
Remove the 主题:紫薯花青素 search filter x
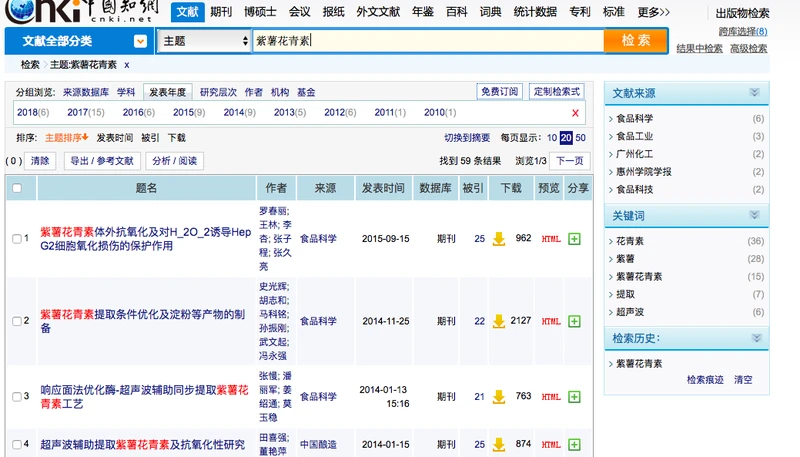(x=127, y=65)
